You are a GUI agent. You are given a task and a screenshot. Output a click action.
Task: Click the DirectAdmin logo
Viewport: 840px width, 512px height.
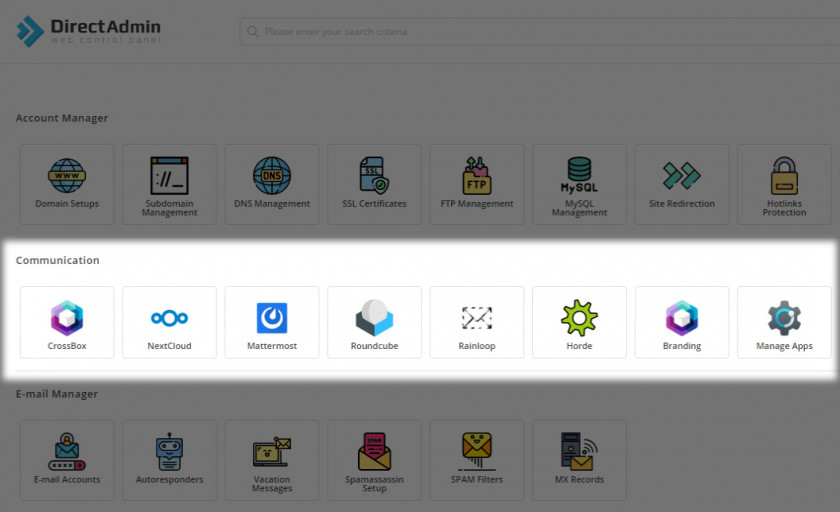click(88, 31)
